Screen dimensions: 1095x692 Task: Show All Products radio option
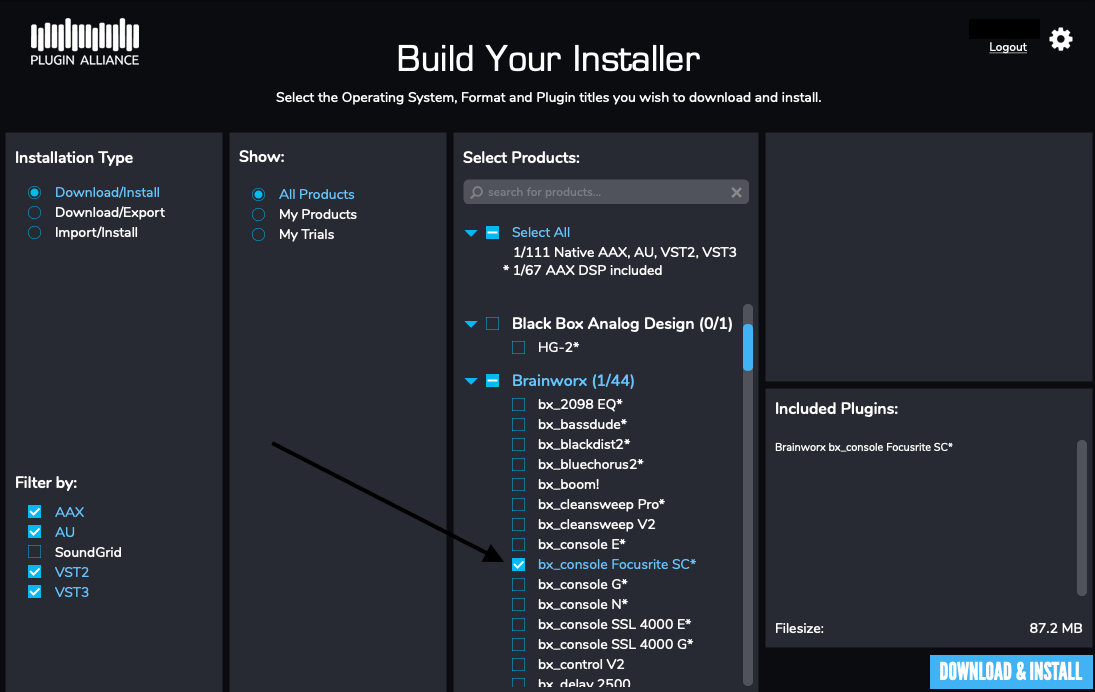tap(258, 194)
